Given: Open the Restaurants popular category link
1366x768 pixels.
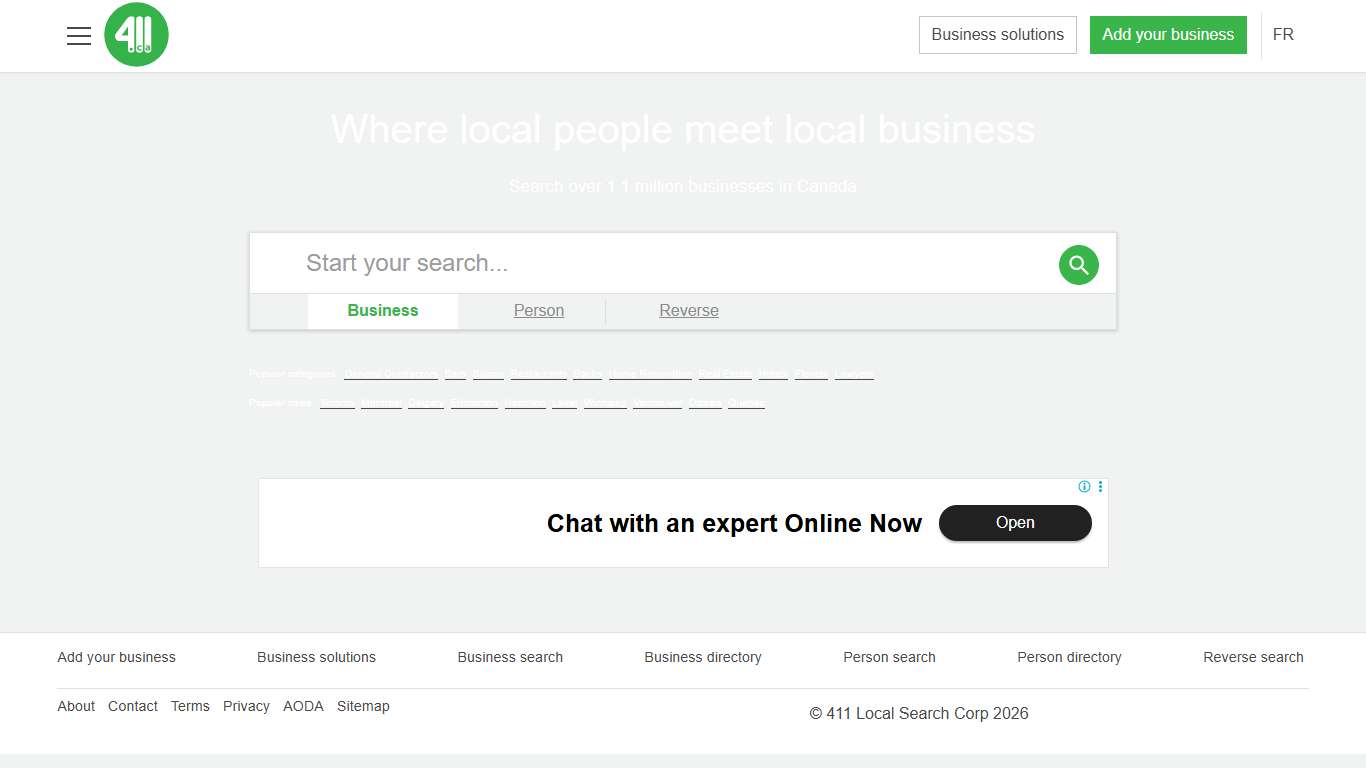Looking at the screenshot, I should click(x=538, y=374).
